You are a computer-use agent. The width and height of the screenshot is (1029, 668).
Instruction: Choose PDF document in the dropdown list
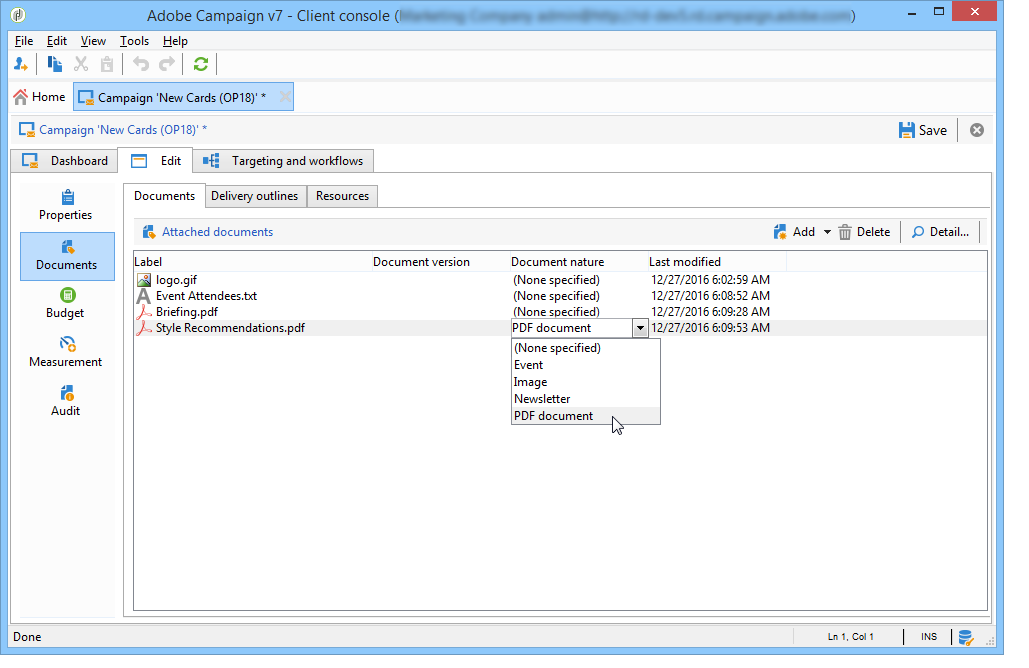[x=585, y=416]
